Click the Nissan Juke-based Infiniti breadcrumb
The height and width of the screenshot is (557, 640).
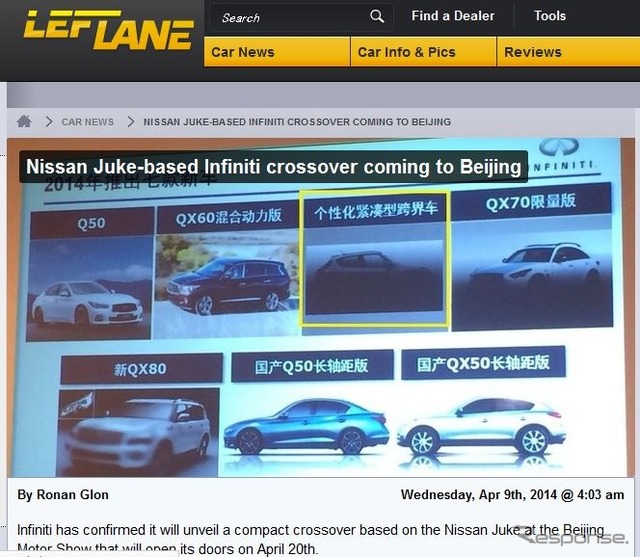[297, 122]
